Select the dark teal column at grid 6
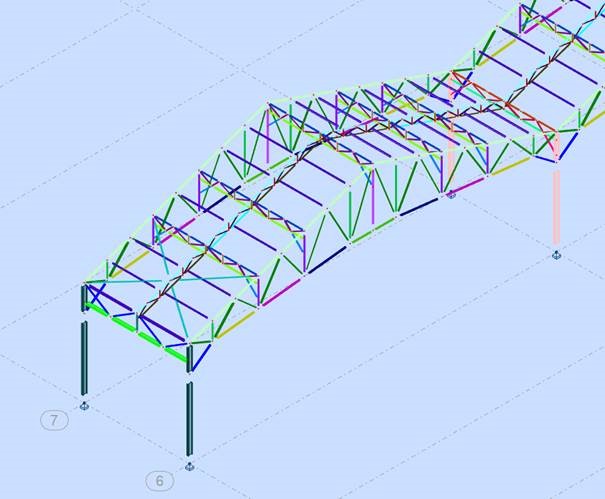Viewport: 605px width, 499px height. tap(189, 419)
